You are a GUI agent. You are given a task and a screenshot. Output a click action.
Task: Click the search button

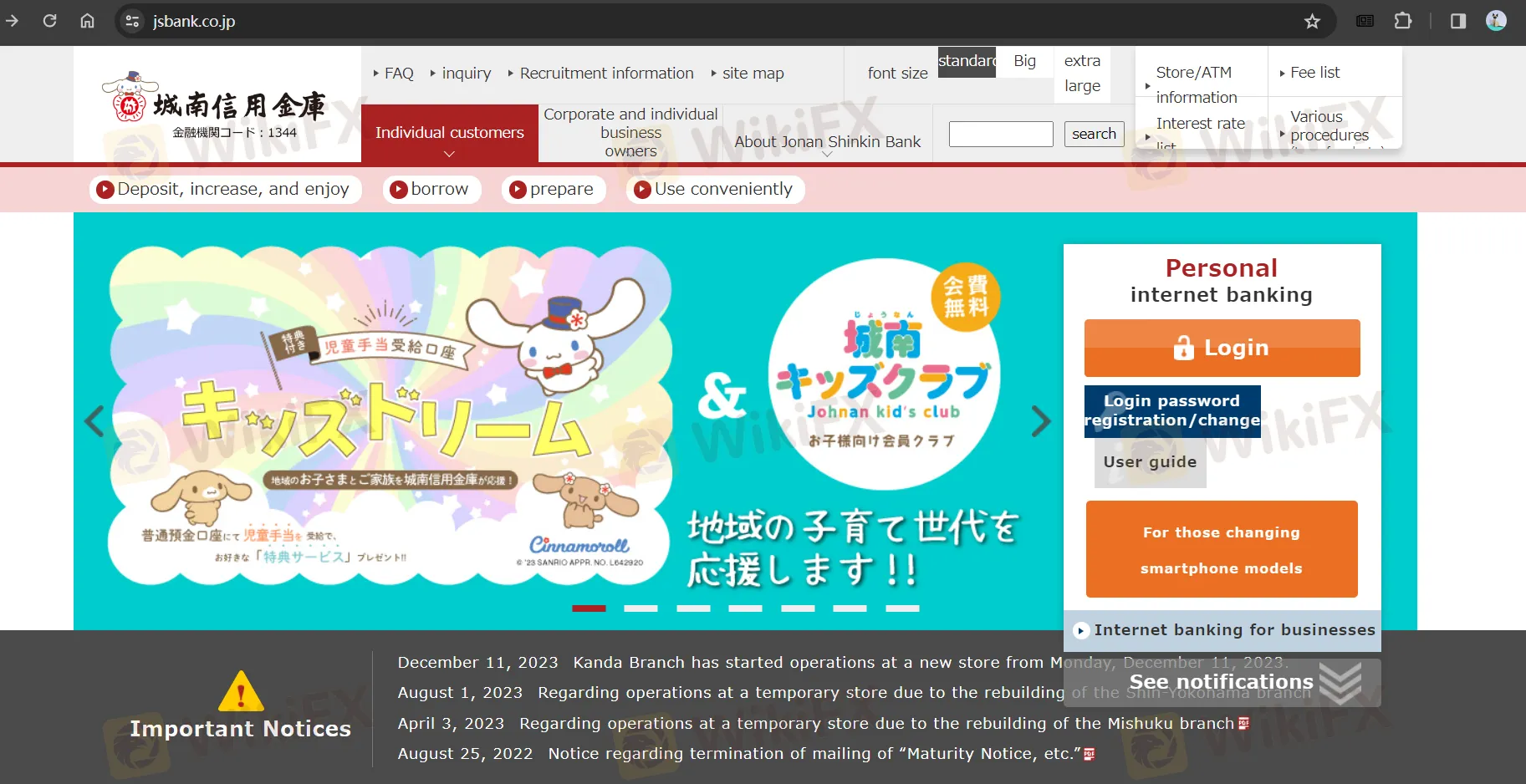(1094, 134)
